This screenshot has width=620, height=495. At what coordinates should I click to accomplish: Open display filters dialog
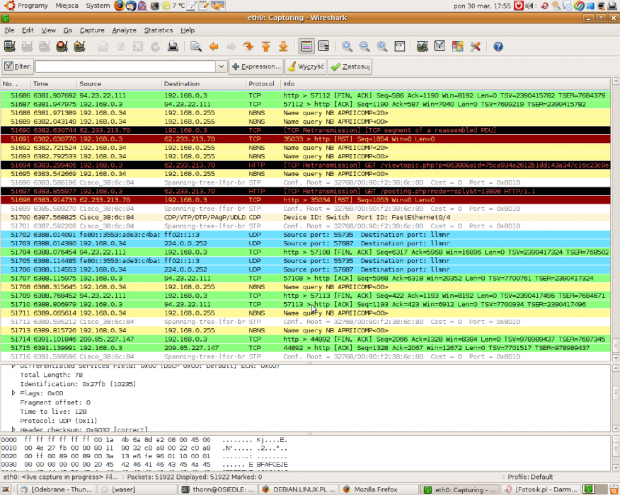point(440,47)
